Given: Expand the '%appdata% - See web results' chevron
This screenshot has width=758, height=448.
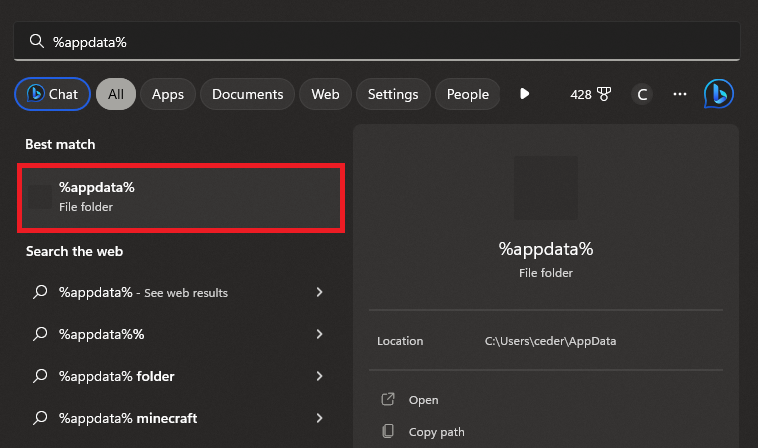Looking at the screenshot, I should click(x=319, y=292).
